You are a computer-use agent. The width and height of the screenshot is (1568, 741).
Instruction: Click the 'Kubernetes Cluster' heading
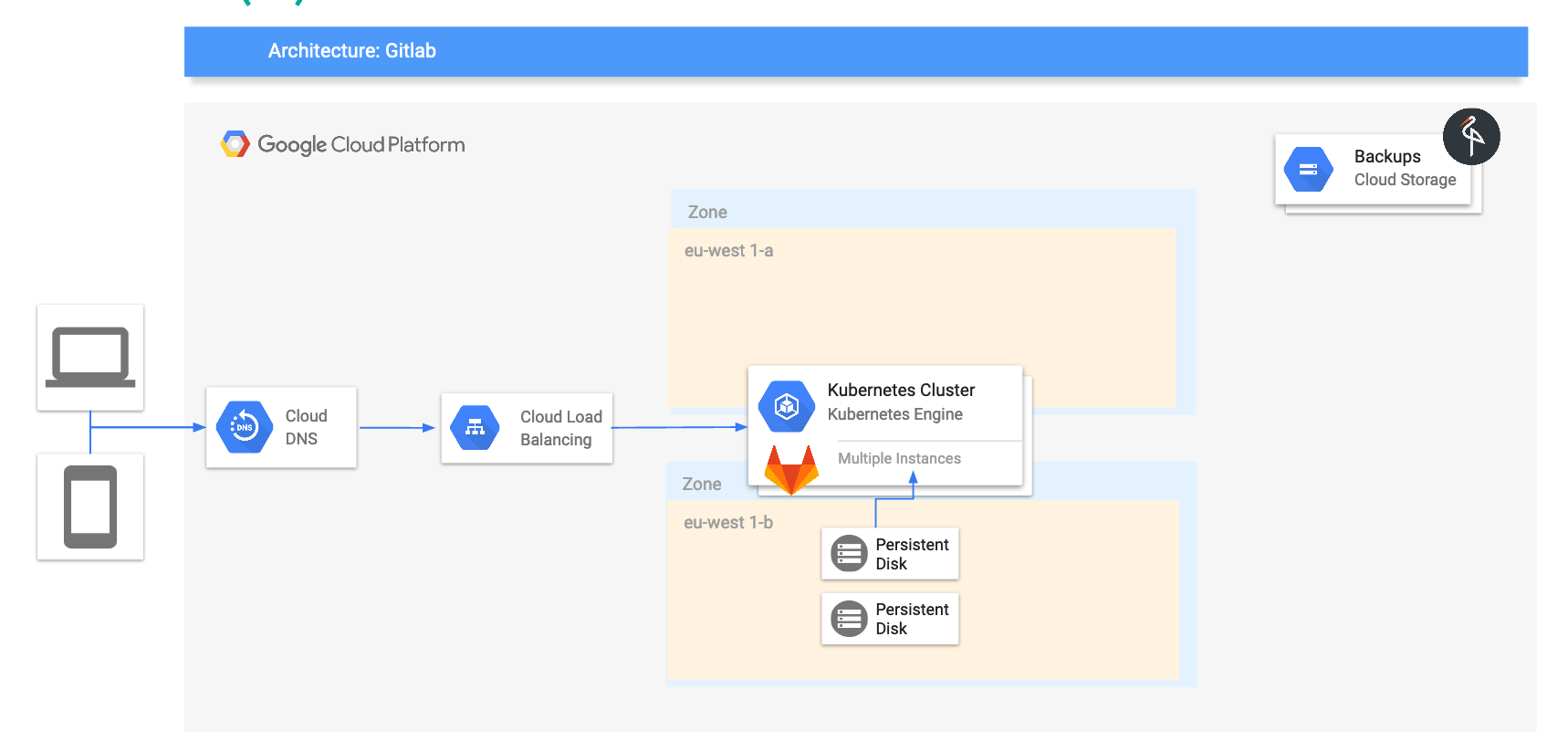coord(901,390)
